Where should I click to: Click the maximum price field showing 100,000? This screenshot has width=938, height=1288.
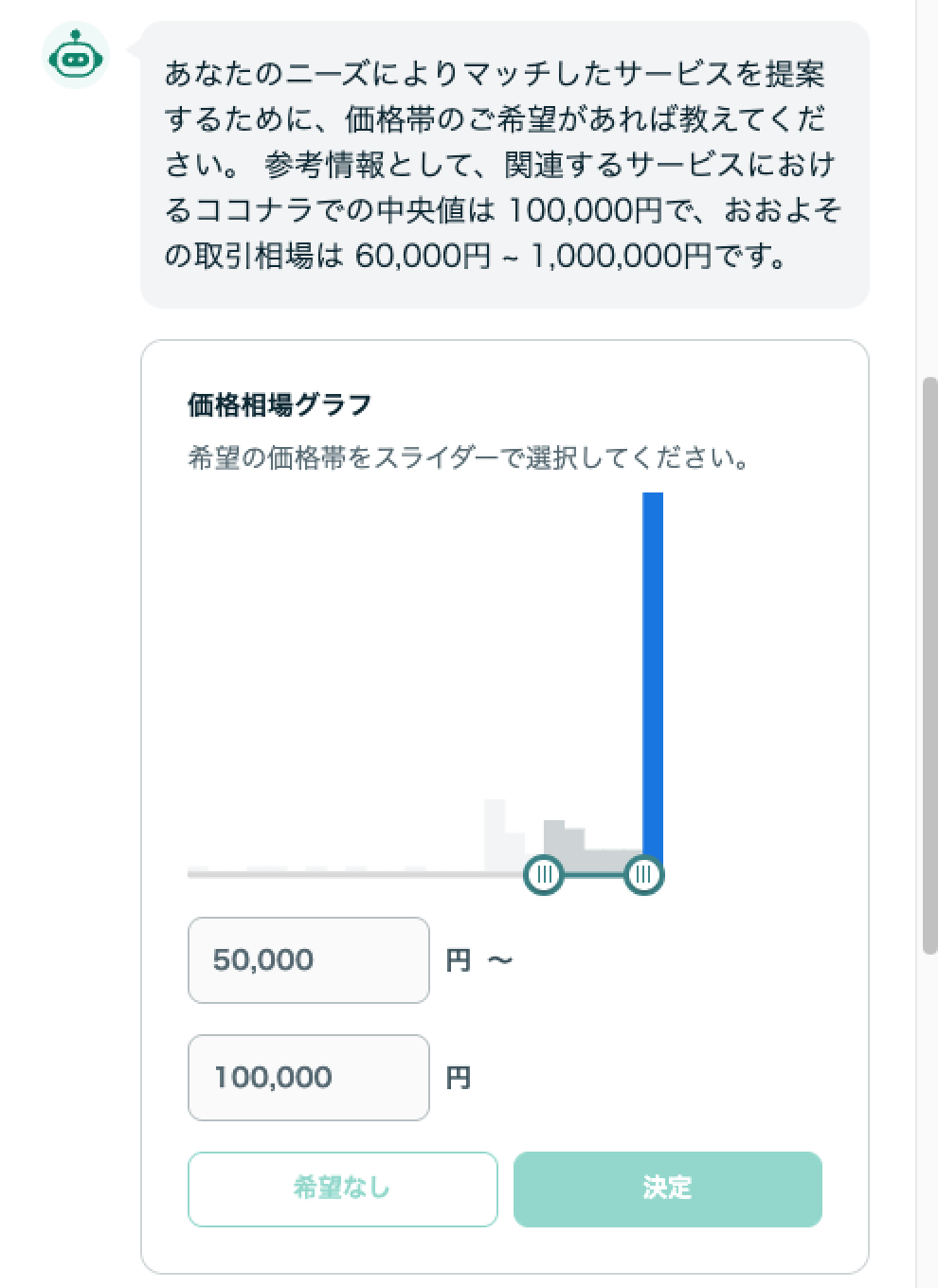309,1078
